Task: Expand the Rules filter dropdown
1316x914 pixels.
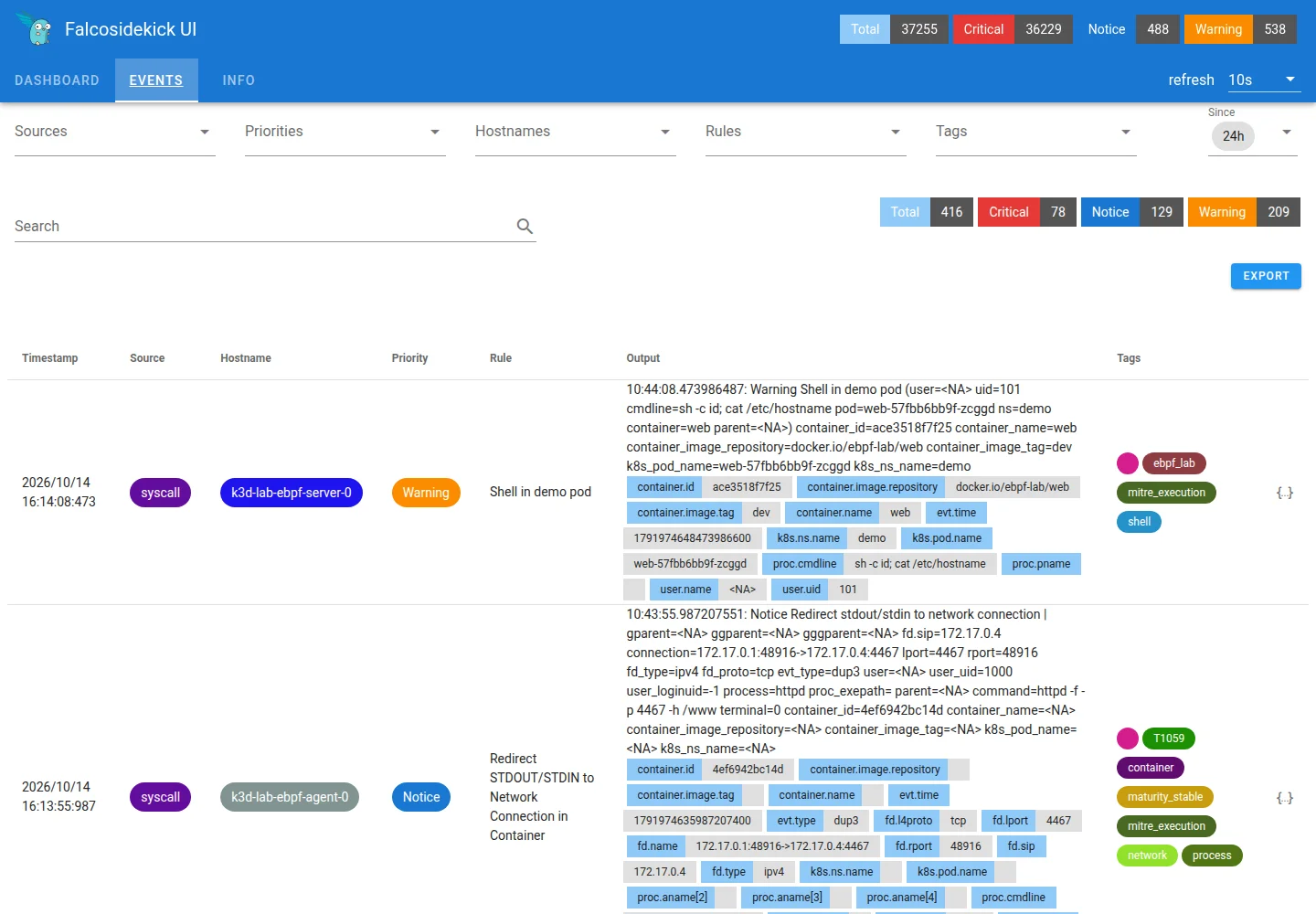Action: click(806, 132)
